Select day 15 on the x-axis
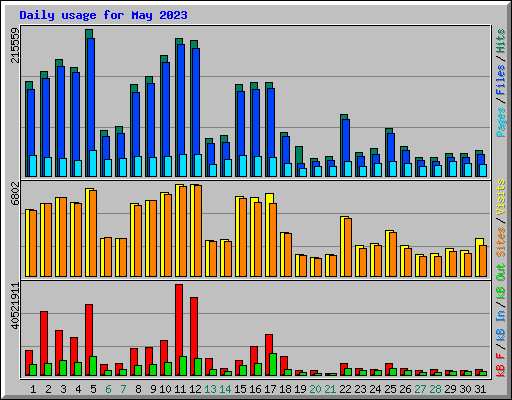Viewport: 512px width, 400px height. 240,389
